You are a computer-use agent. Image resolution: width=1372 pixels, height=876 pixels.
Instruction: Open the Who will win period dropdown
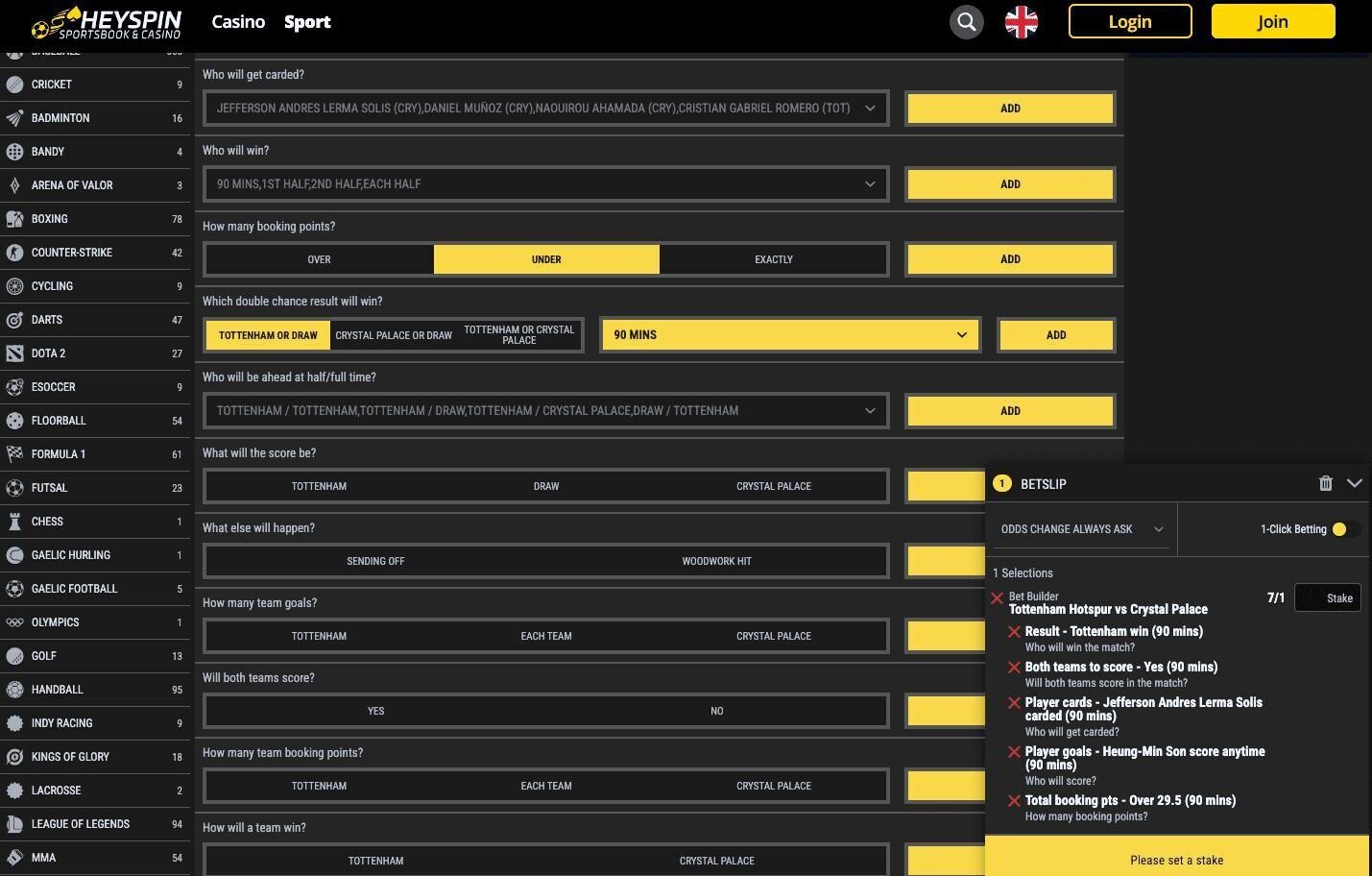(x=546, y=184)
